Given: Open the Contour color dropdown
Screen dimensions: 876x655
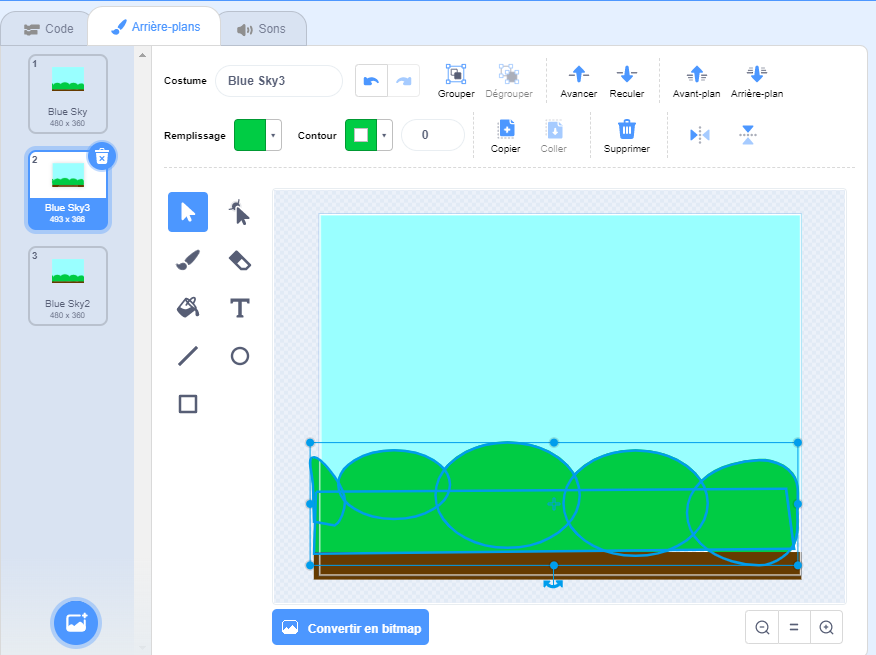Looking at the screenshot, I should [385, 135].
